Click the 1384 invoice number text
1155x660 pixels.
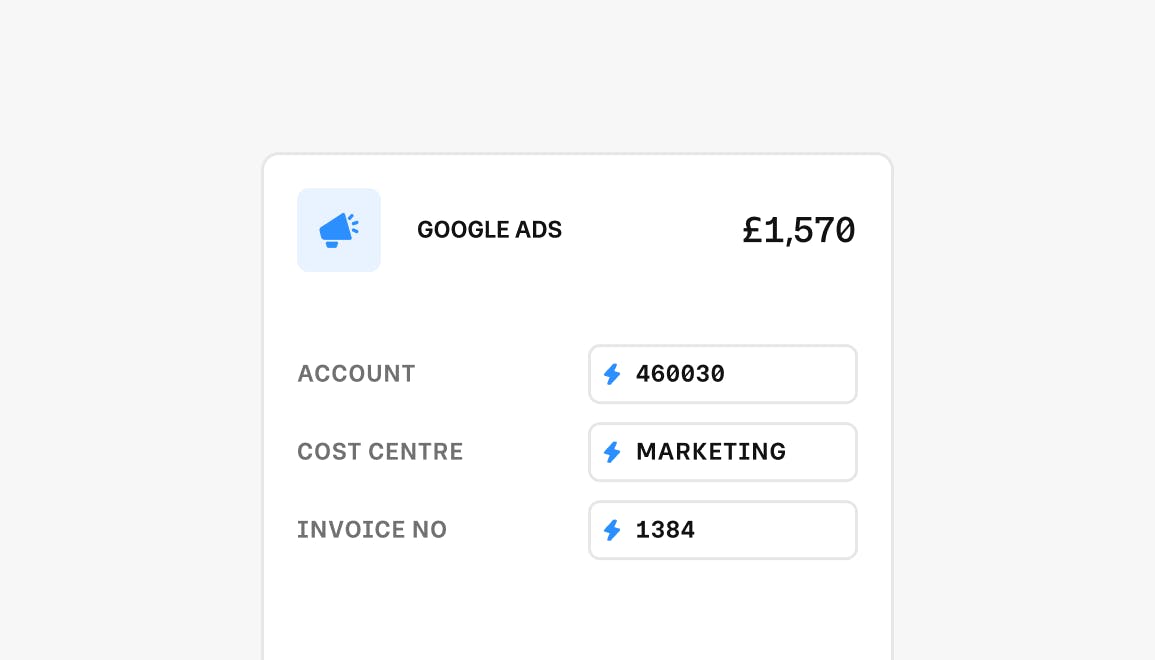coord(665,530)
